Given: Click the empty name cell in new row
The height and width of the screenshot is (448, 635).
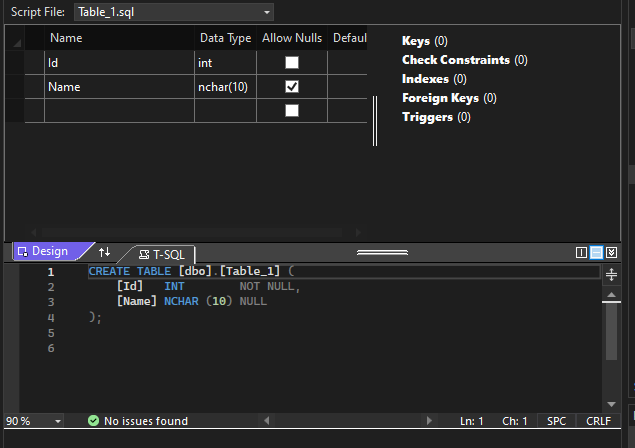Looking at the screenshot, I should pos(119,111).
